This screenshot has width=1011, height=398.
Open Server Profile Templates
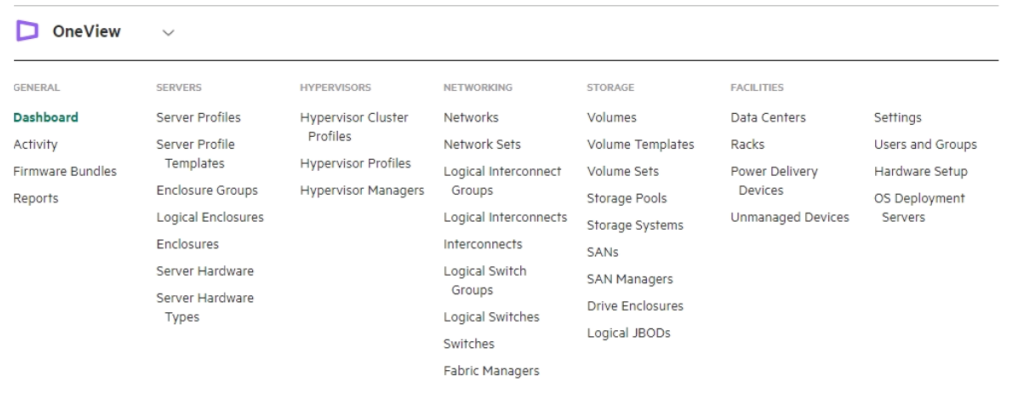pos(196,154)
